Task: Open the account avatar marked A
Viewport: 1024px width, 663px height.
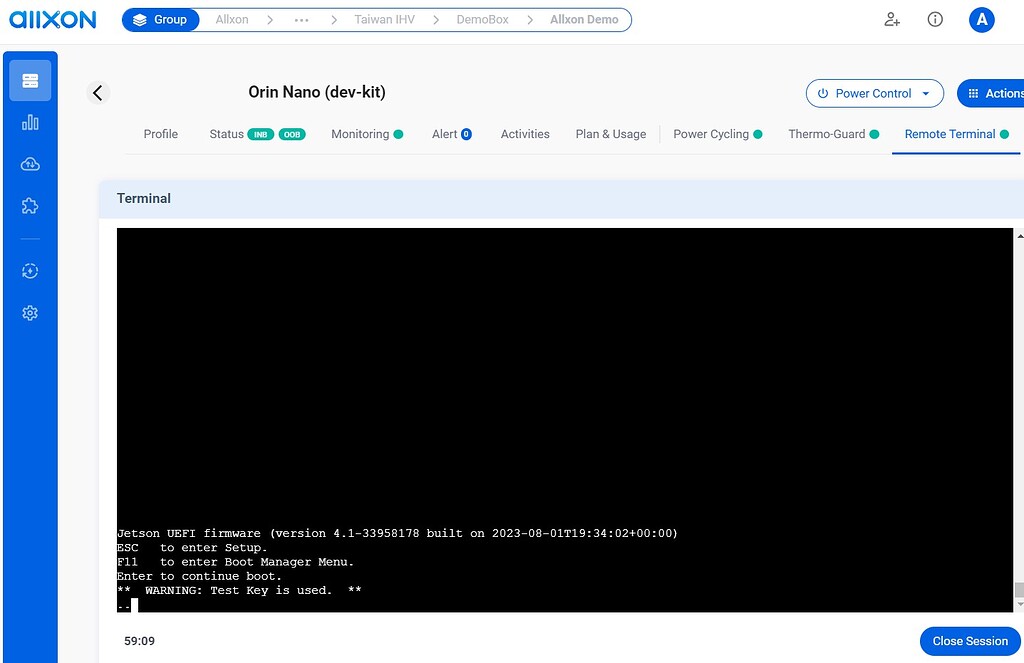Action: click(981, 19)
